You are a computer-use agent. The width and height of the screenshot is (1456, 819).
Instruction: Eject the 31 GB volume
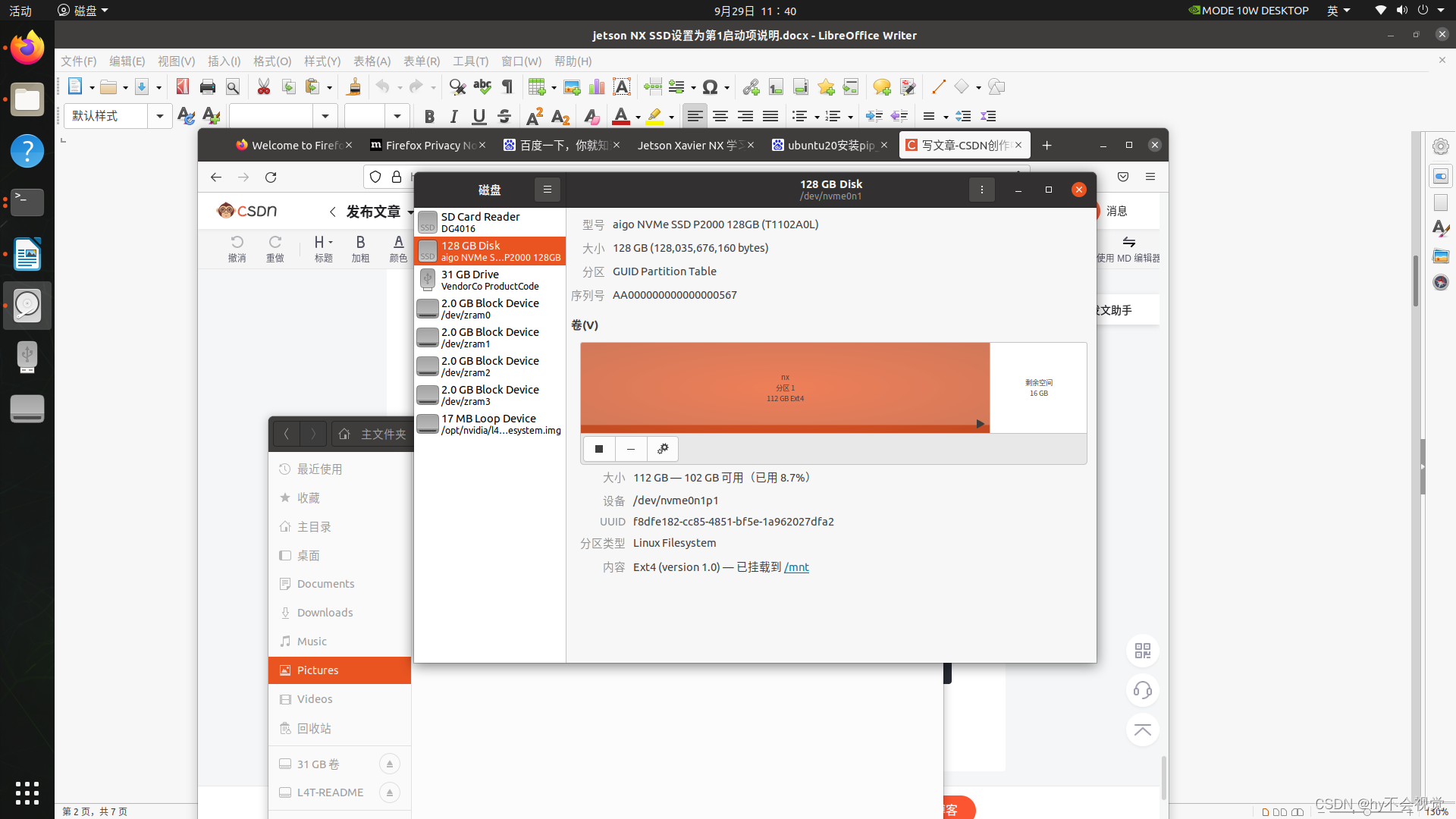389,764
